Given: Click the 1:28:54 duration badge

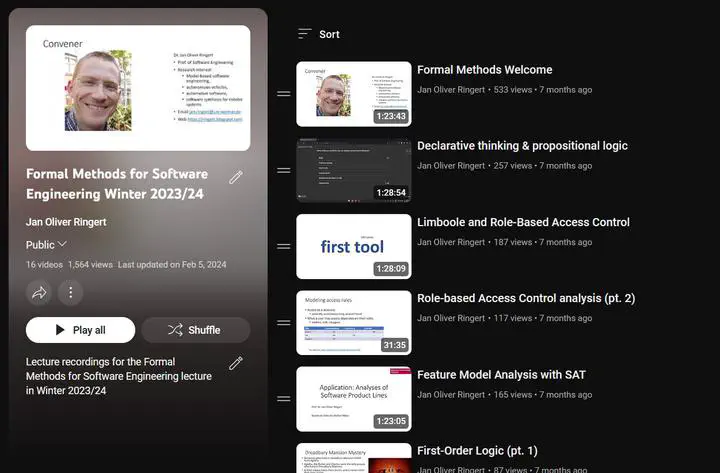Looking at the screenshot, I should point(391,192).
